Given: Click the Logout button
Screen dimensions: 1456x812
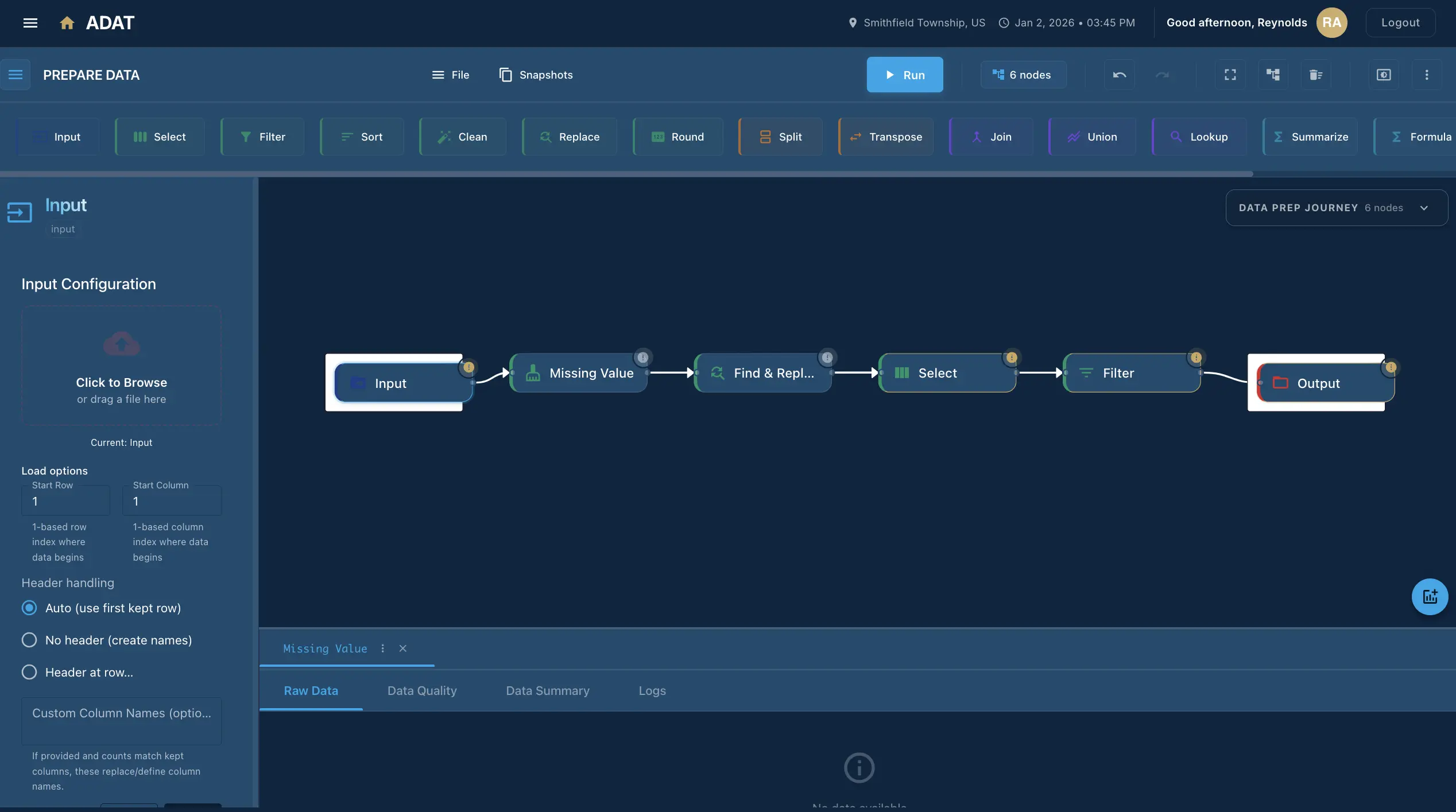Looking at the screenshot, I should (x=1400, y=22).
